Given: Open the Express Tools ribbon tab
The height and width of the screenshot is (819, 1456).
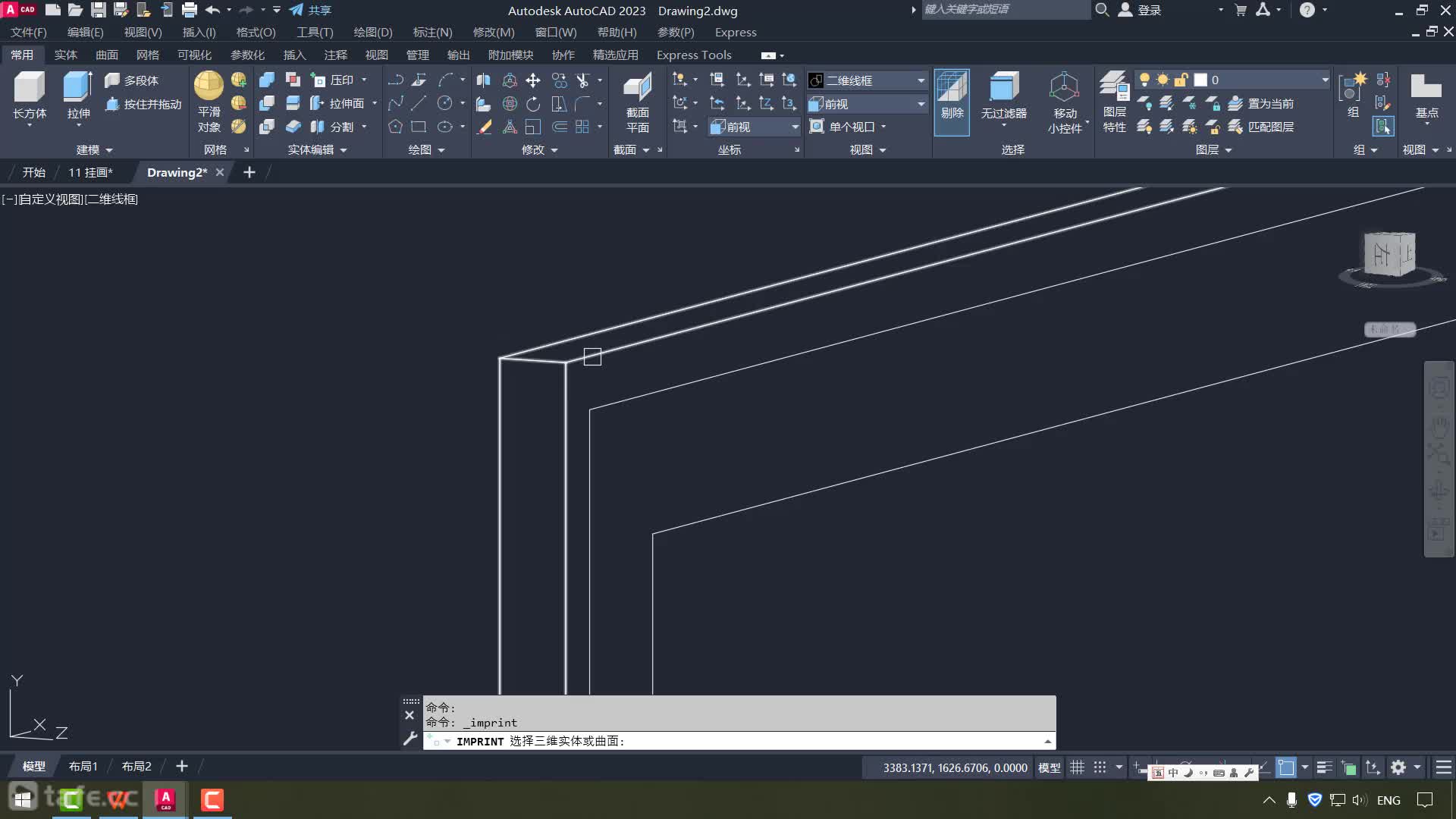Looking at the screenshot, I should point(694,55).
